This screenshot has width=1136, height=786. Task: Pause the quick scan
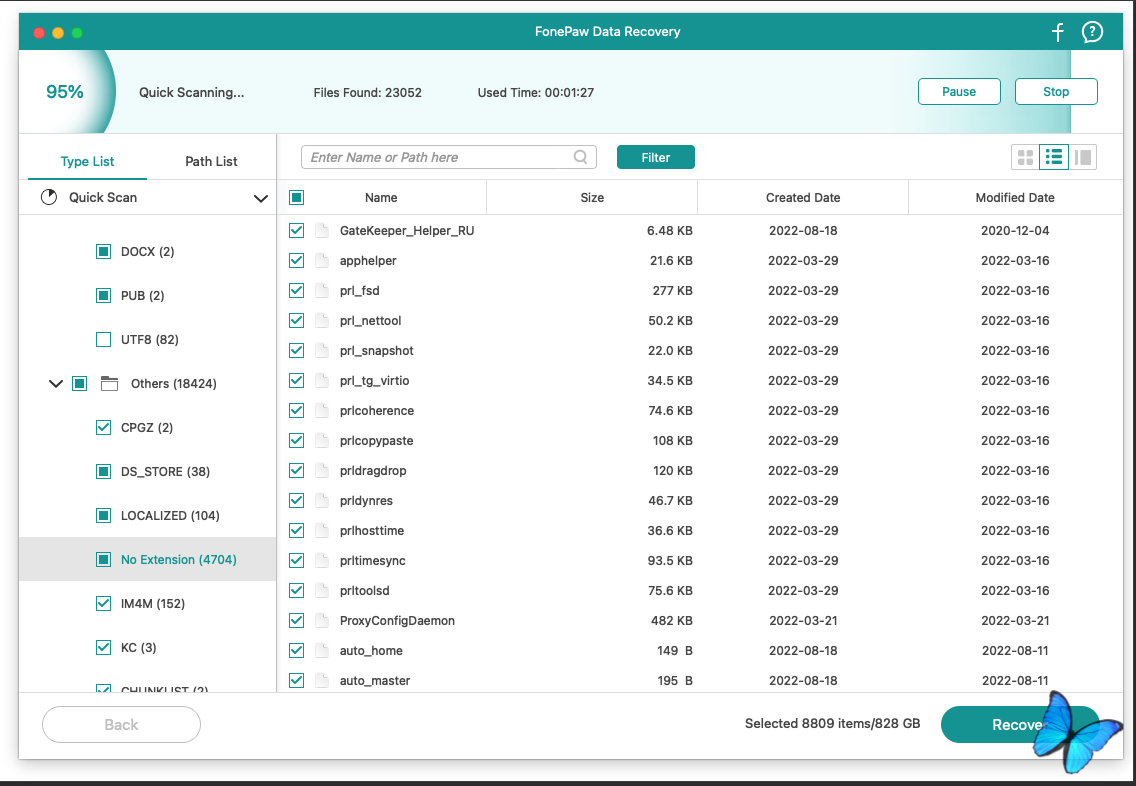pyautogui.click(x=958, y=92)
